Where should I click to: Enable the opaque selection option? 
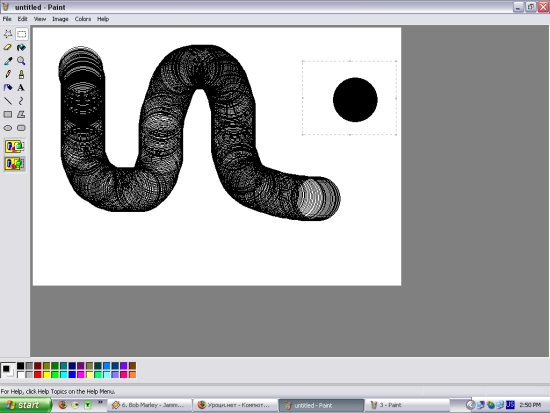(14, 146)
